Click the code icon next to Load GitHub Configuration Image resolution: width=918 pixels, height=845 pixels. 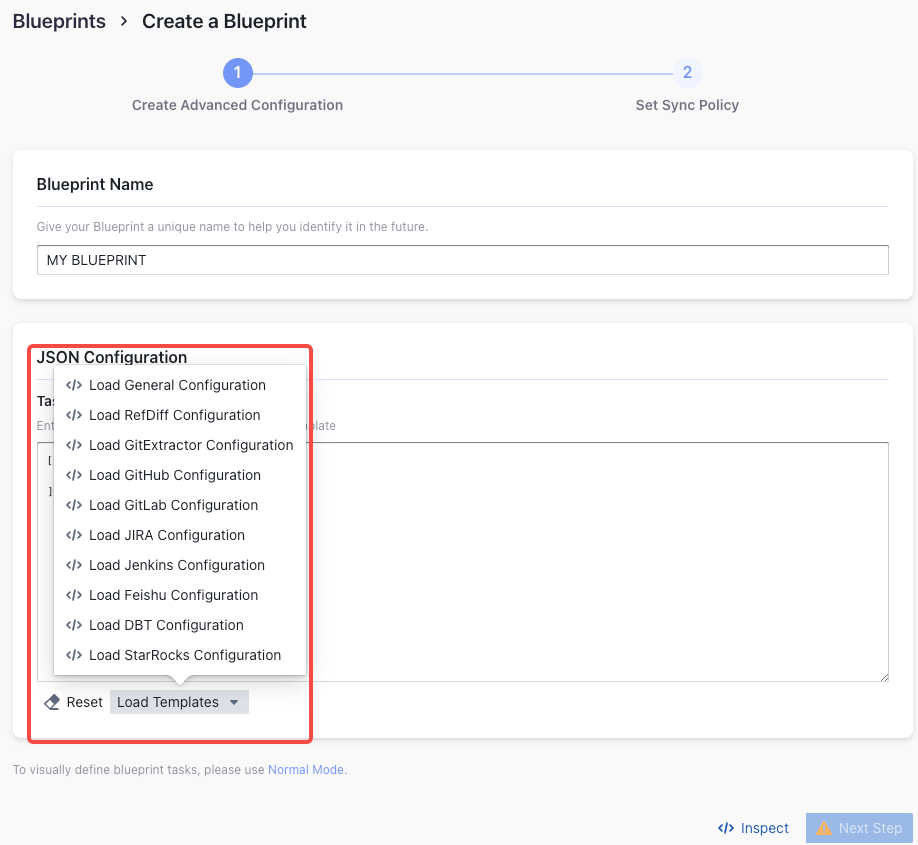74,475
